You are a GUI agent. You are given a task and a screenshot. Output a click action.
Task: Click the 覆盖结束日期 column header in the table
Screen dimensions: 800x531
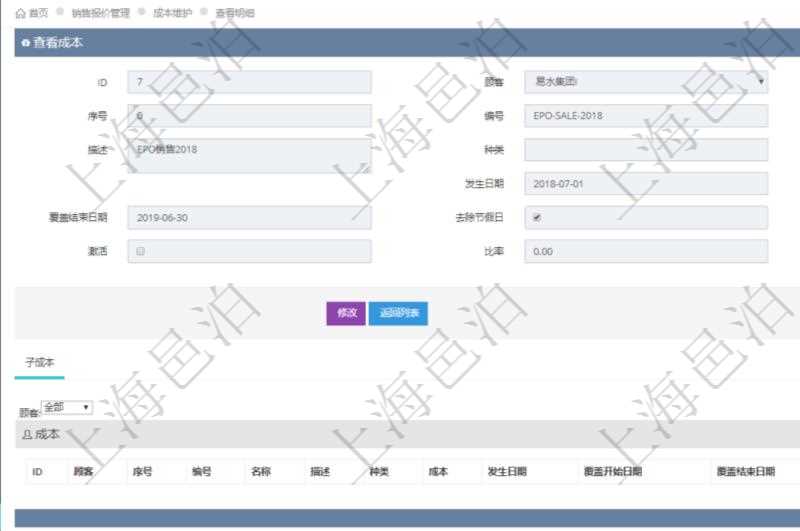point(746,472)
